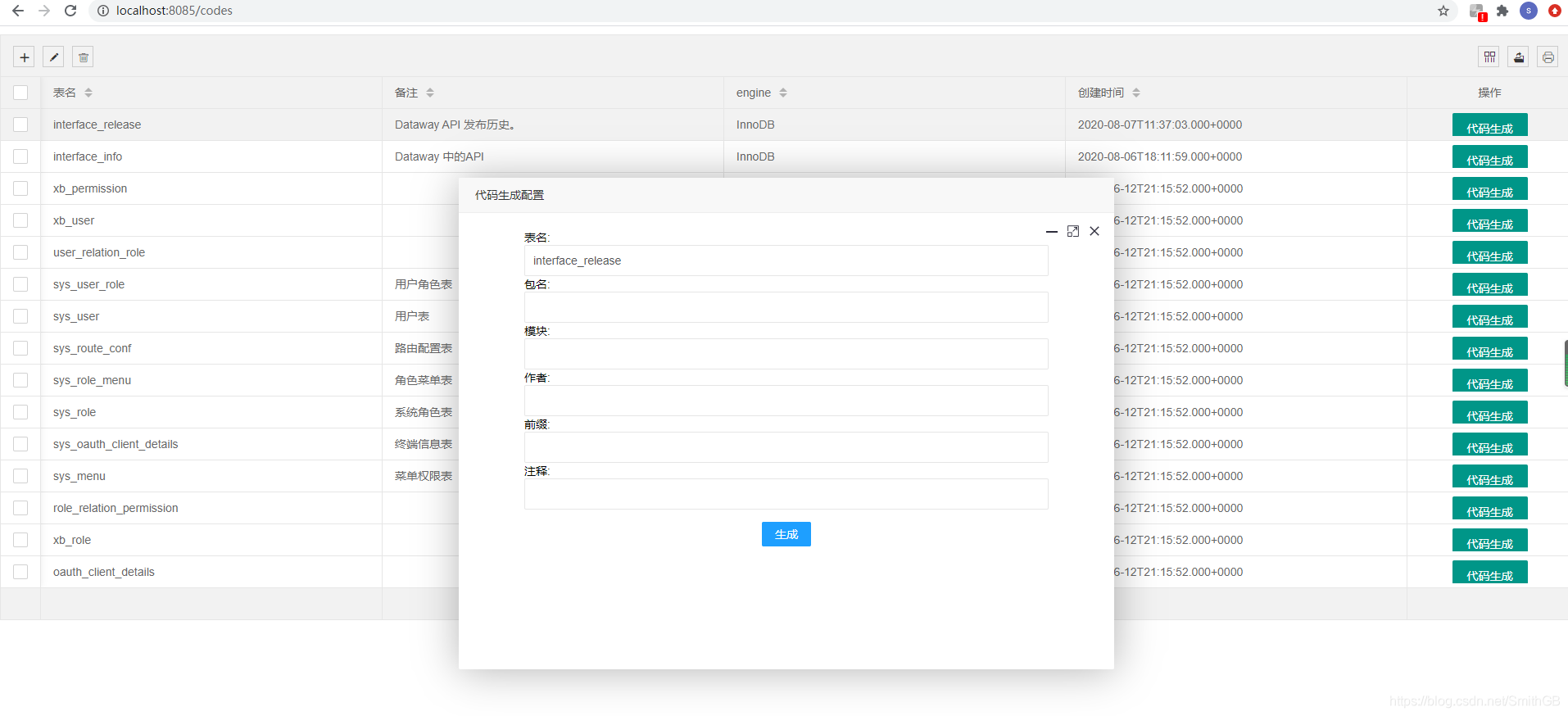Check the interface_info row checkbox
The height and width of the screenshot is (716, 1568).
click(x=20, y=156)
